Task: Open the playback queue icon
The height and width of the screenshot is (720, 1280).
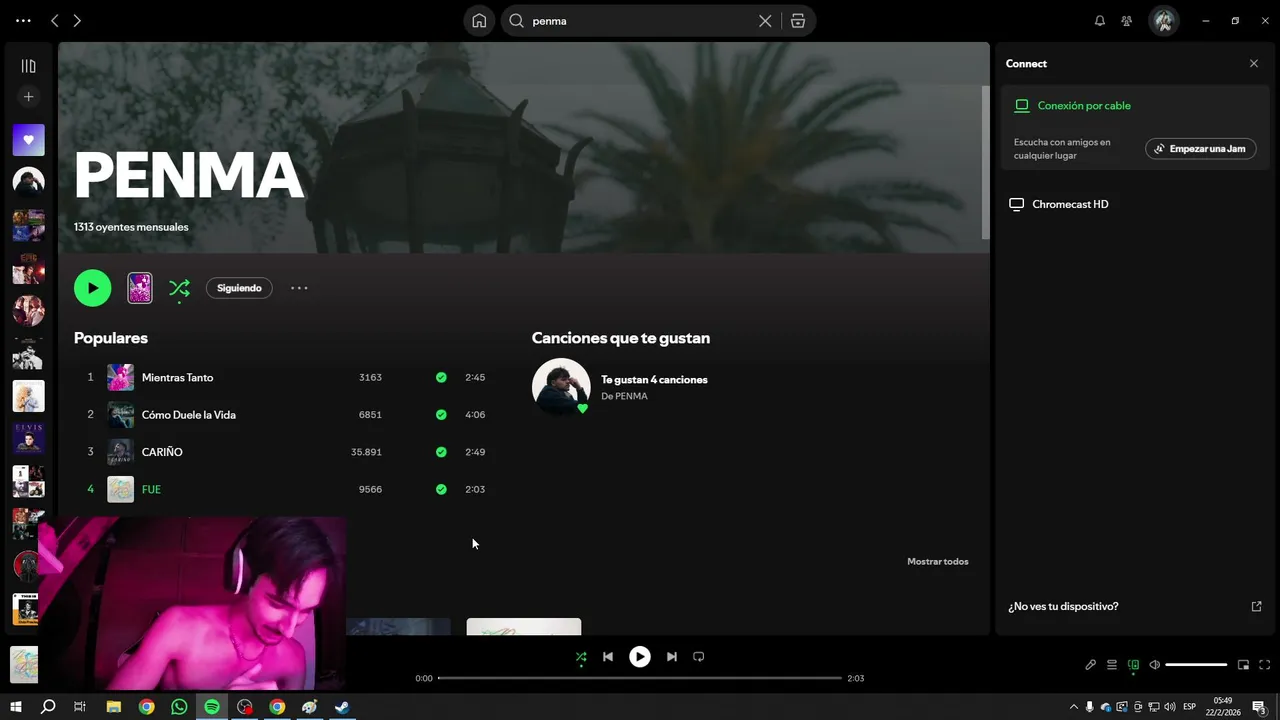Action: tap(1112, 665)
